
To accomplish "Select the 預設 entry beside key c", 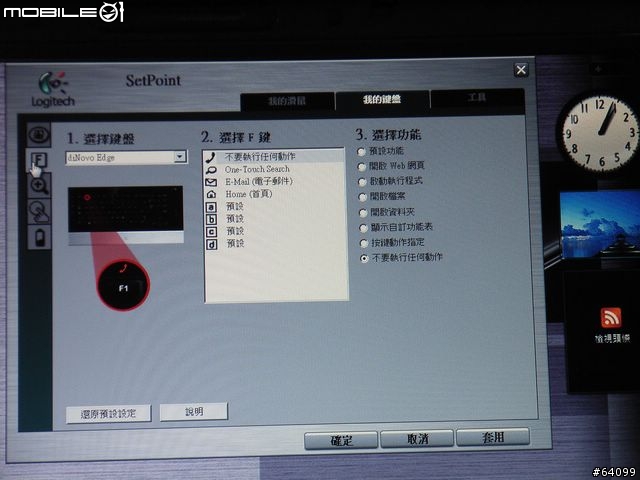I will click(235, 231).
